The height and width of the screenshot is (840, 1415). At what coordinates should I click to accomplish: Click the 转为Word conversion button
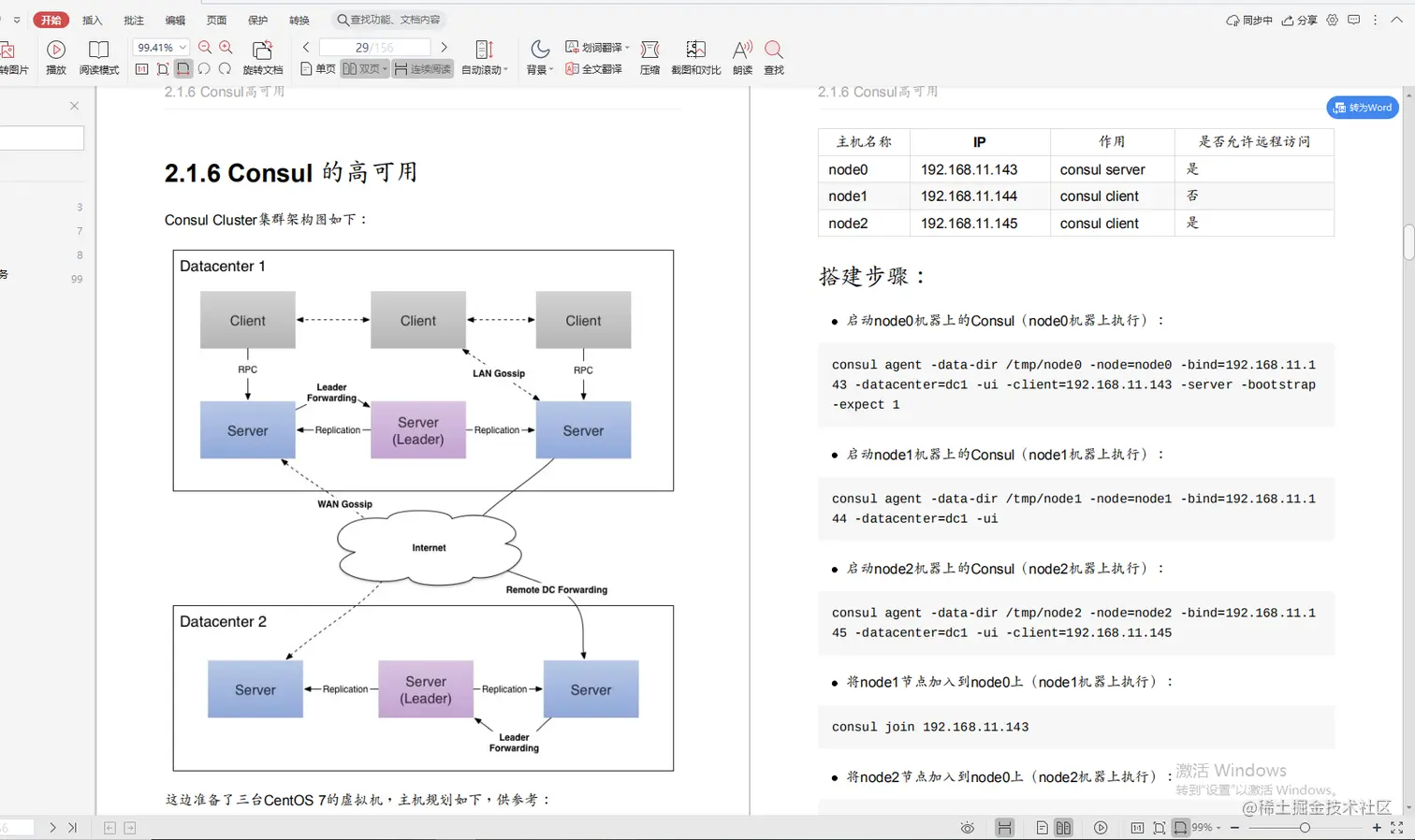(x=1362, y=107)
